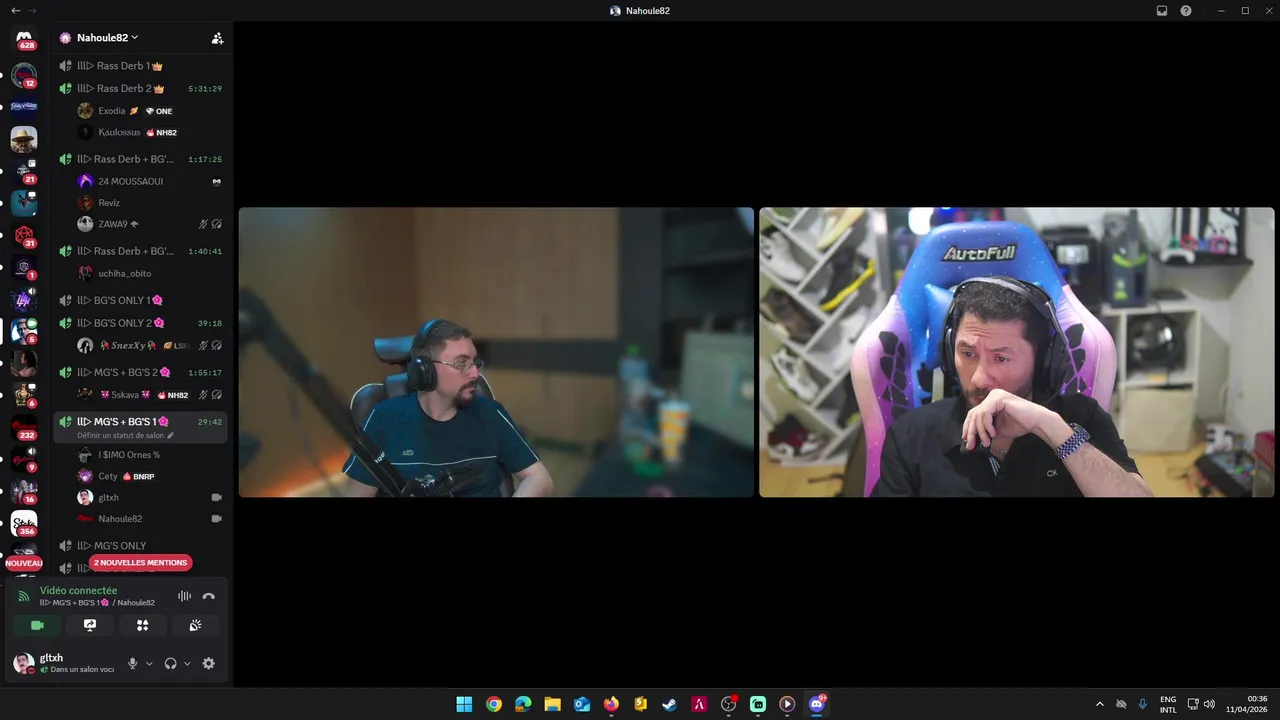
Task: Click the NOUVEAU badge in server list
Action: coord(24,563)
